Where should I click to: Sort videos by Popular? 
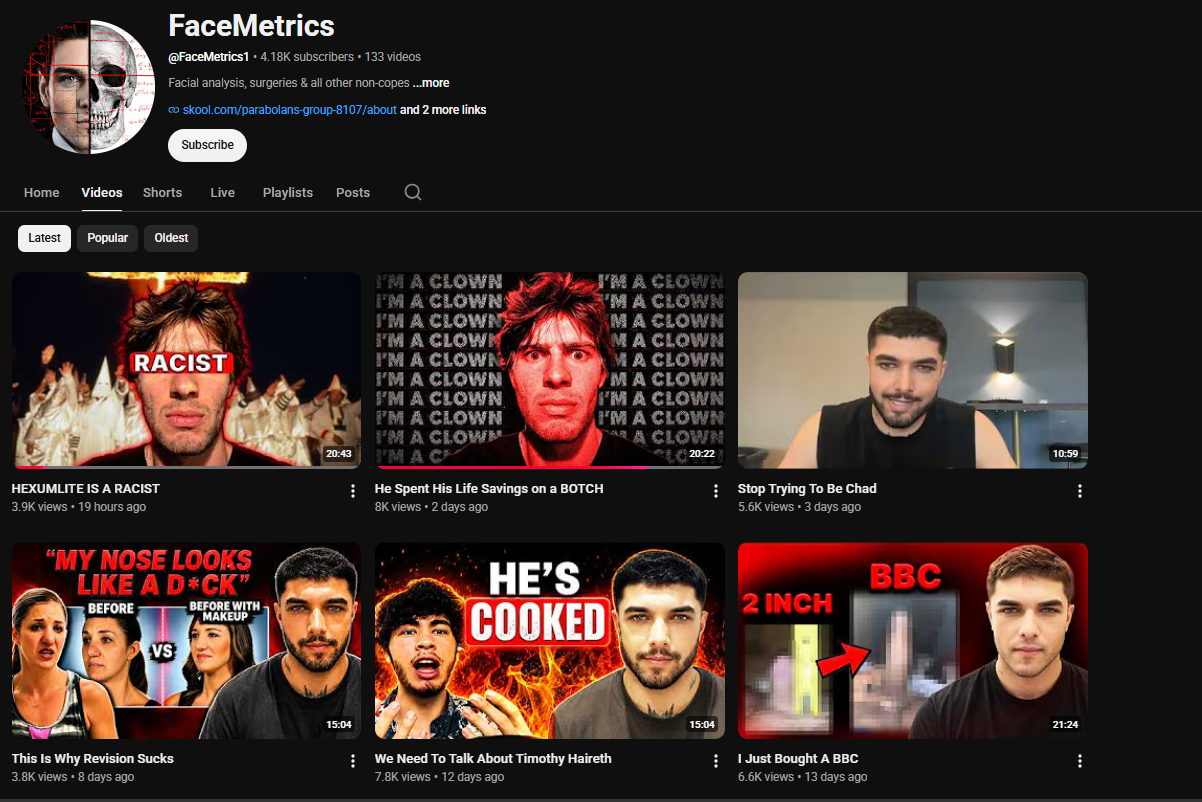[x=107, y=238]
